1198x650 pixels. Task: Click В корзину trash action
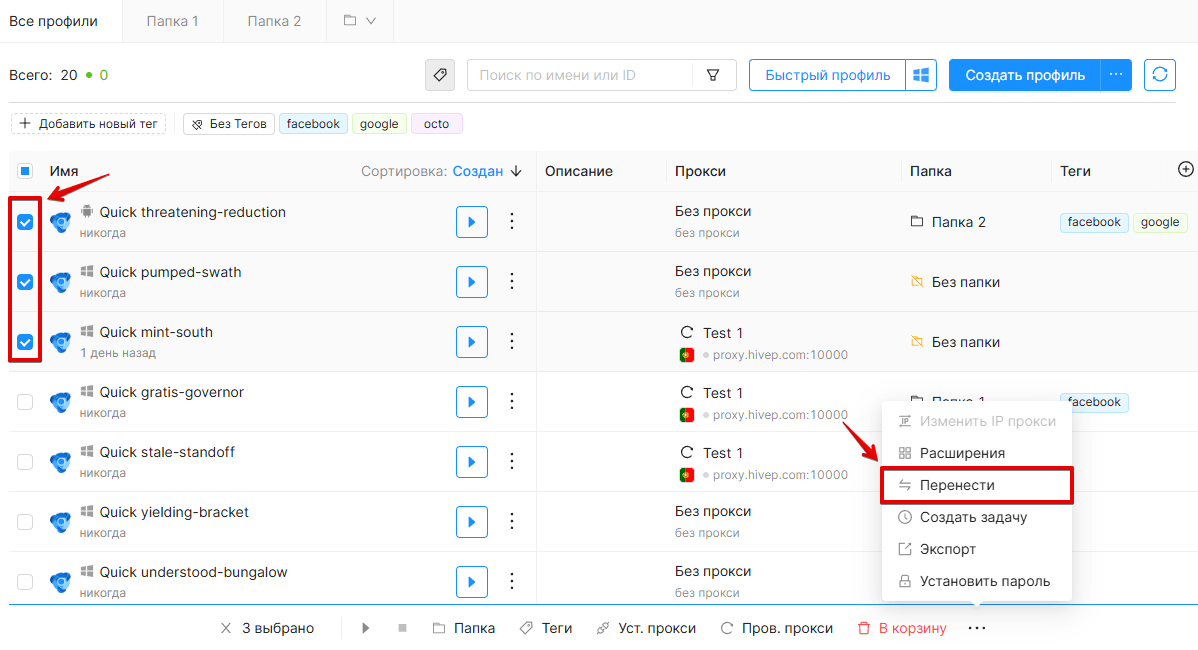[902, 628]
